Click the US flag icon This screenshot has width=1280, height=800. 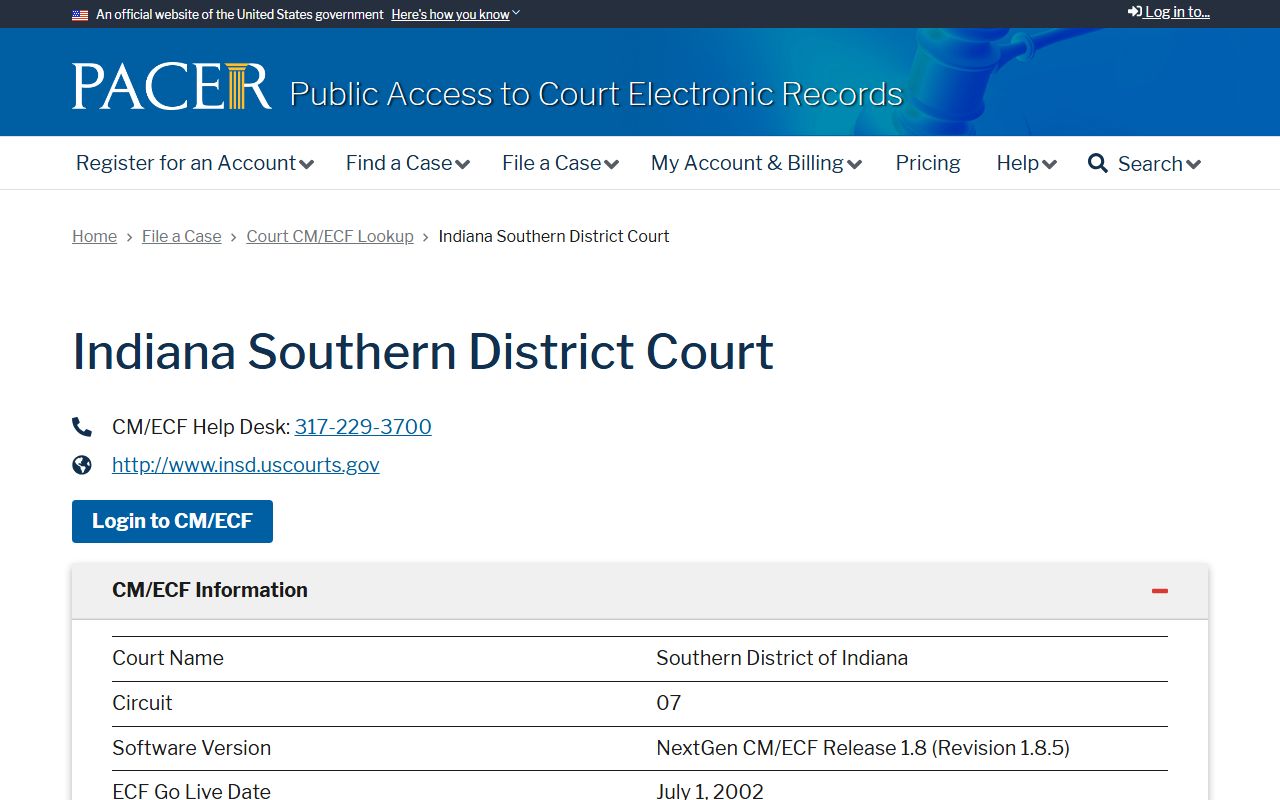point(80,15)
